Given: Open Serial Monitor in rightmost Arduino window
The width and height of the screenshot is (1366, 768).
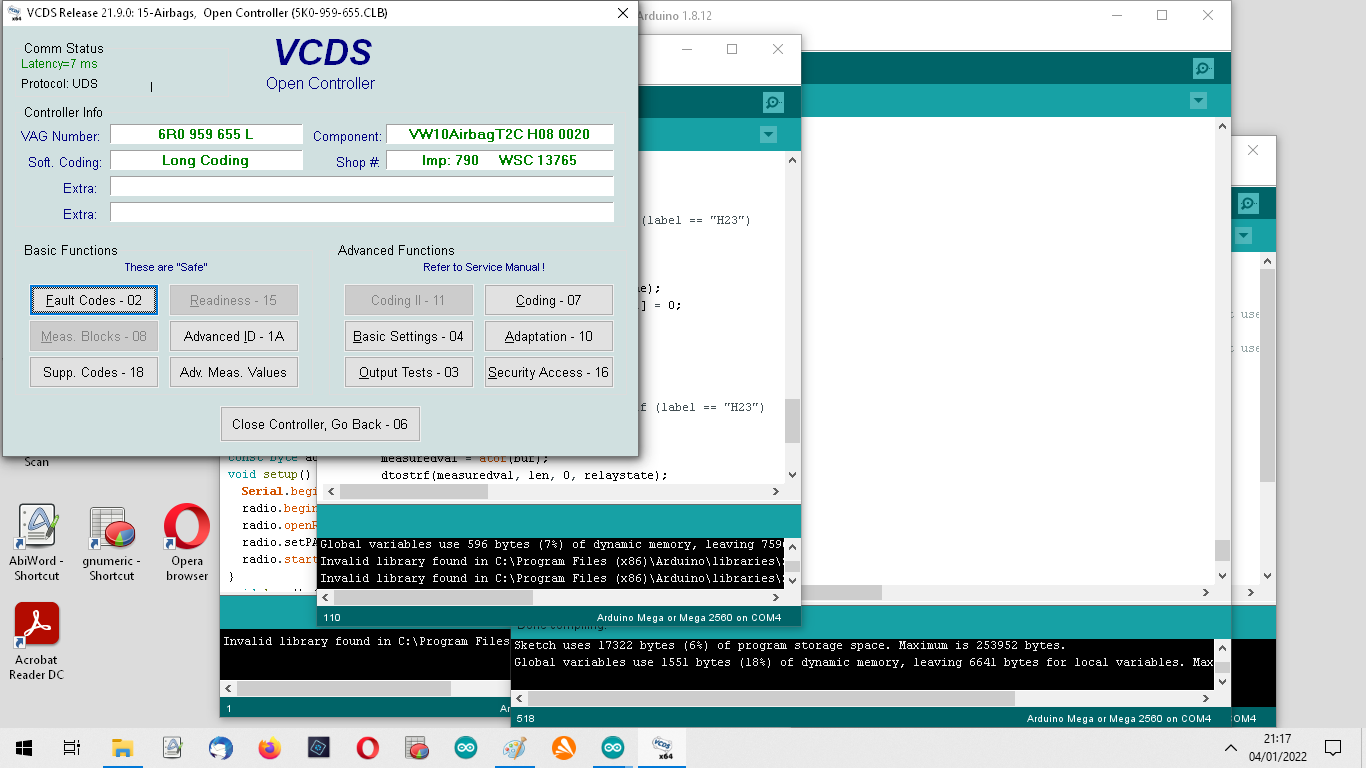Looking at the screenshot, I should point(1248,203).
